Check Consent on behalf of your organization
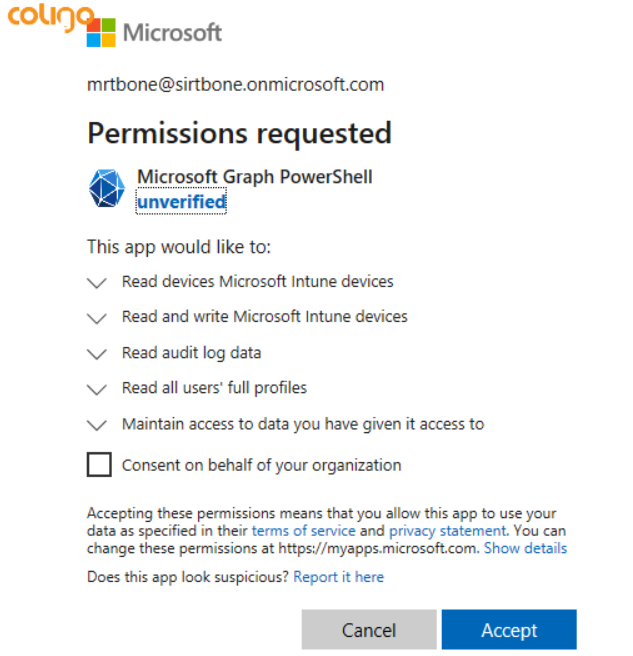 point(99,465)
